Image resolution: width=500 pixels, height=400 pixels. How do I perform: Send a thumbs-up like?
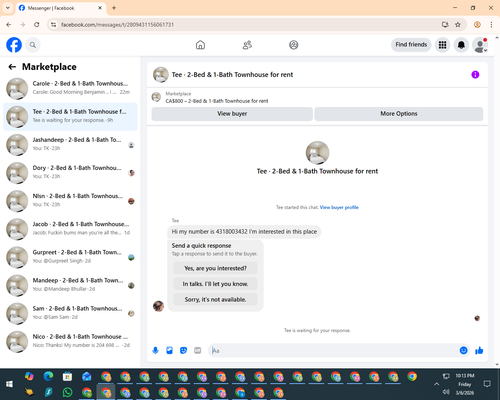click(x=479, y=350)
